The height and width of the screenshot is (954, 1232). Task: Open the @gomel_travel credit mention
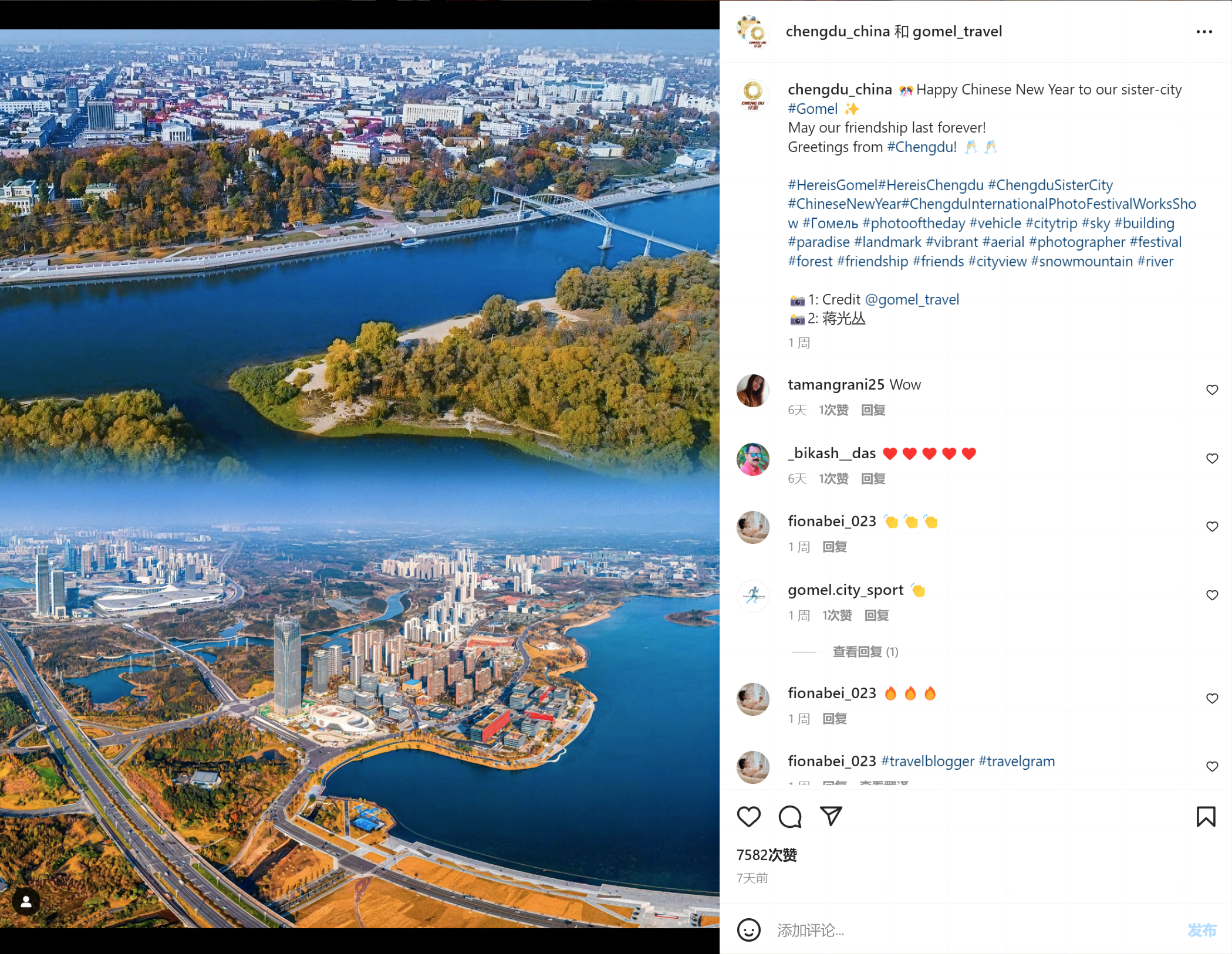[912, 300]
